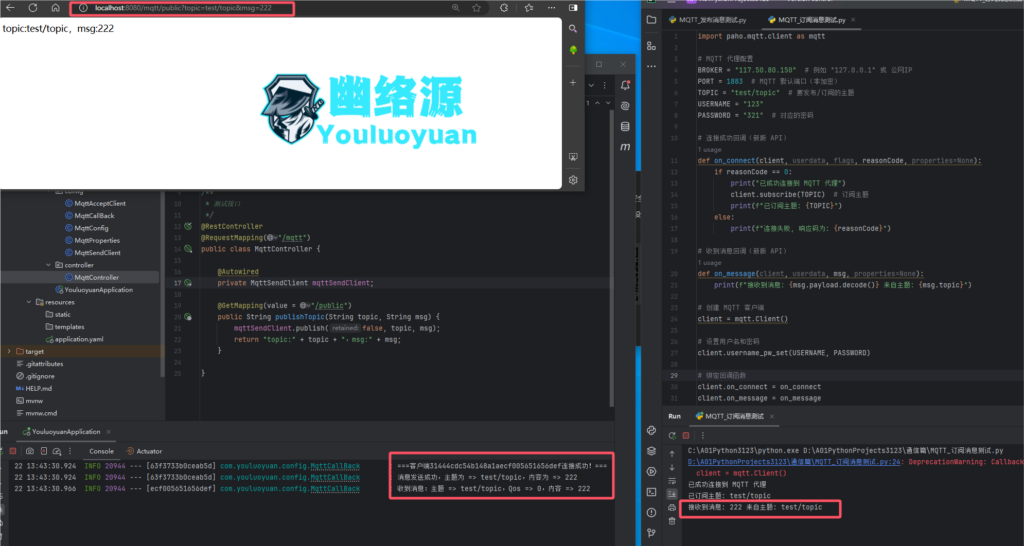Image resolution: width=1024 pixels, height=546 pixels.
Task: Click gutter icon beside publishTopic line 20
Action: [188, 317]
